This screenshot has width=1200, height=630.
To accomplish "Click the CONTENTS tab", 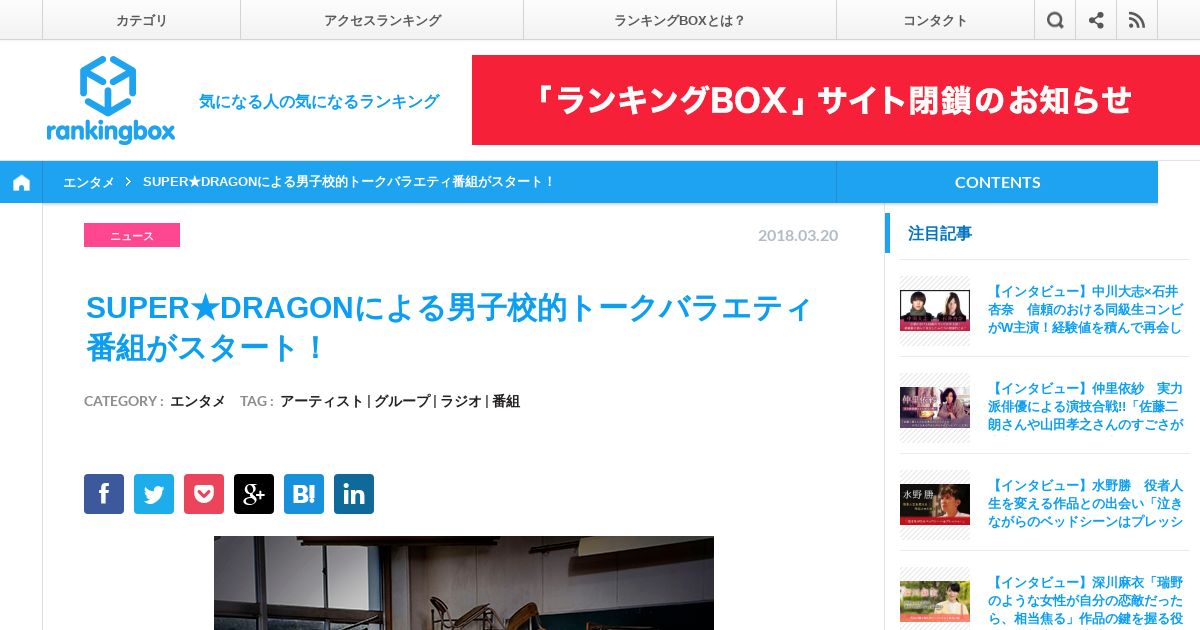I will pyautogui.click(x=997, y=182).
